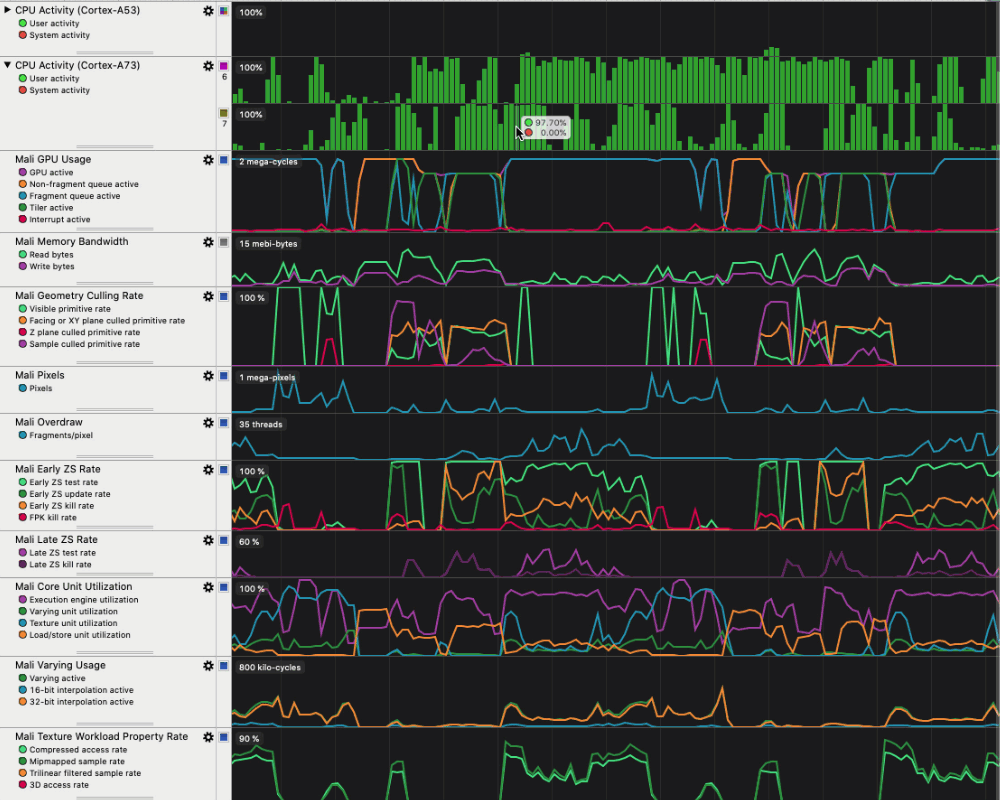This screenshot has height=800, width=1000.
Task: Open Mali Geometry Culling Rate chart settings gear
Action: (208, 297)
